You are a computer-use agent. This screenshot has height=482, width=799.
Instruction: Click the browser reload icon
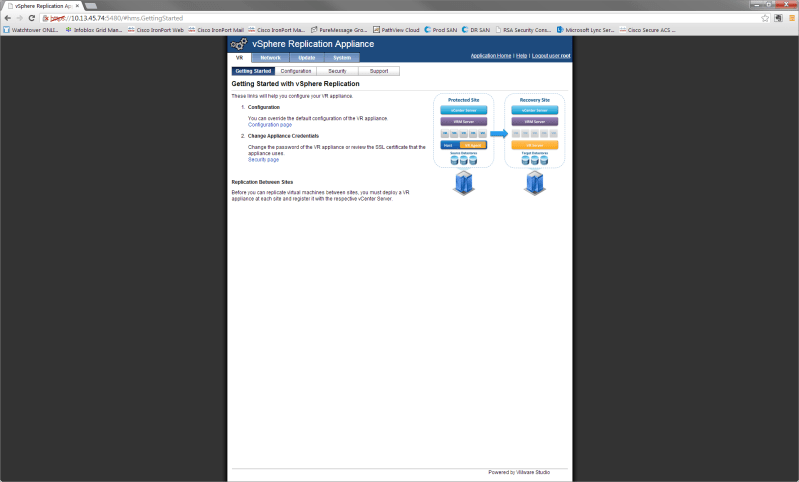[33, 18]
